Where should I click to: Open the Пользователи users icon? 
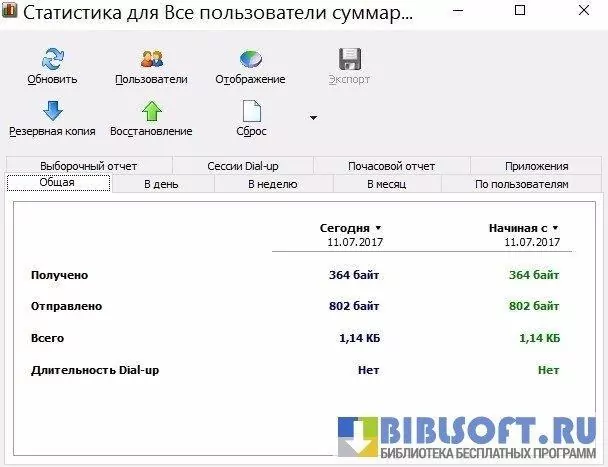click(x=151, y=58)
